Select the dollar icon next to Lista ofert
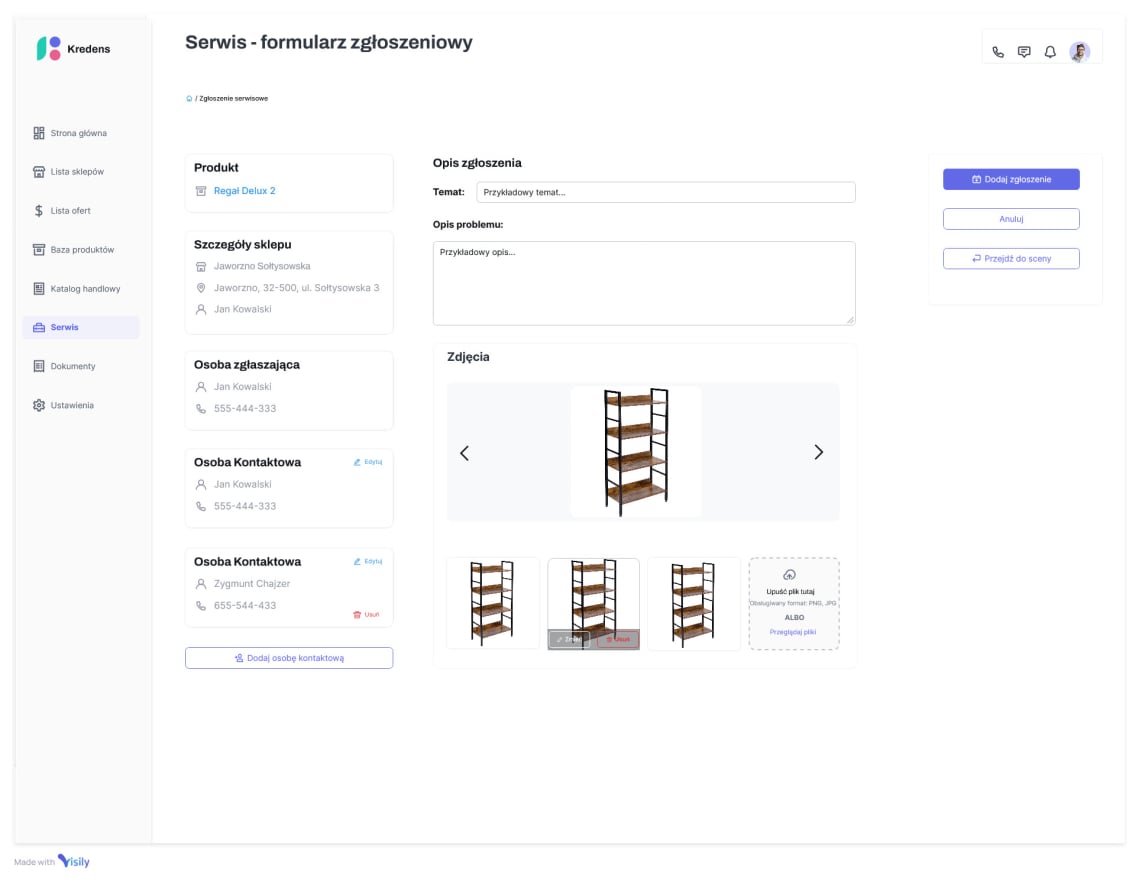This screenshot has height=881, width=1139. pyautogui.click(x=38, y=210)
